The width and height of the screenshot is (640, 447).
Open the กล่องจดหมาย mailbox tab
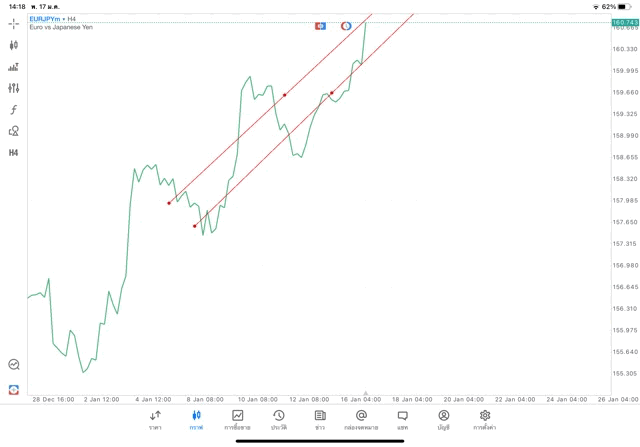pos(361,420)
